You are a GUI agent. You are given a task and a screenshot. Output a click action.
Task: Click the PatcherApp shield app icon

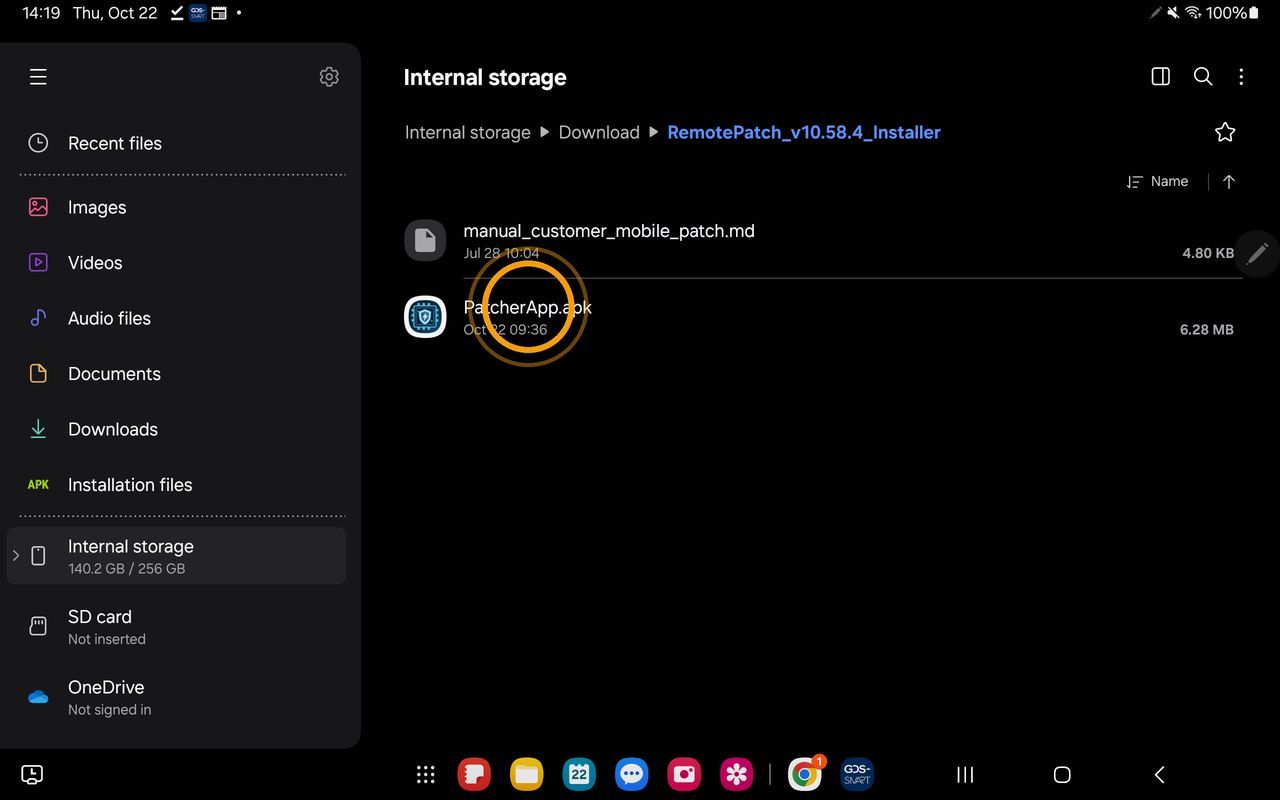pyautogui.click(x=425, y=317)
